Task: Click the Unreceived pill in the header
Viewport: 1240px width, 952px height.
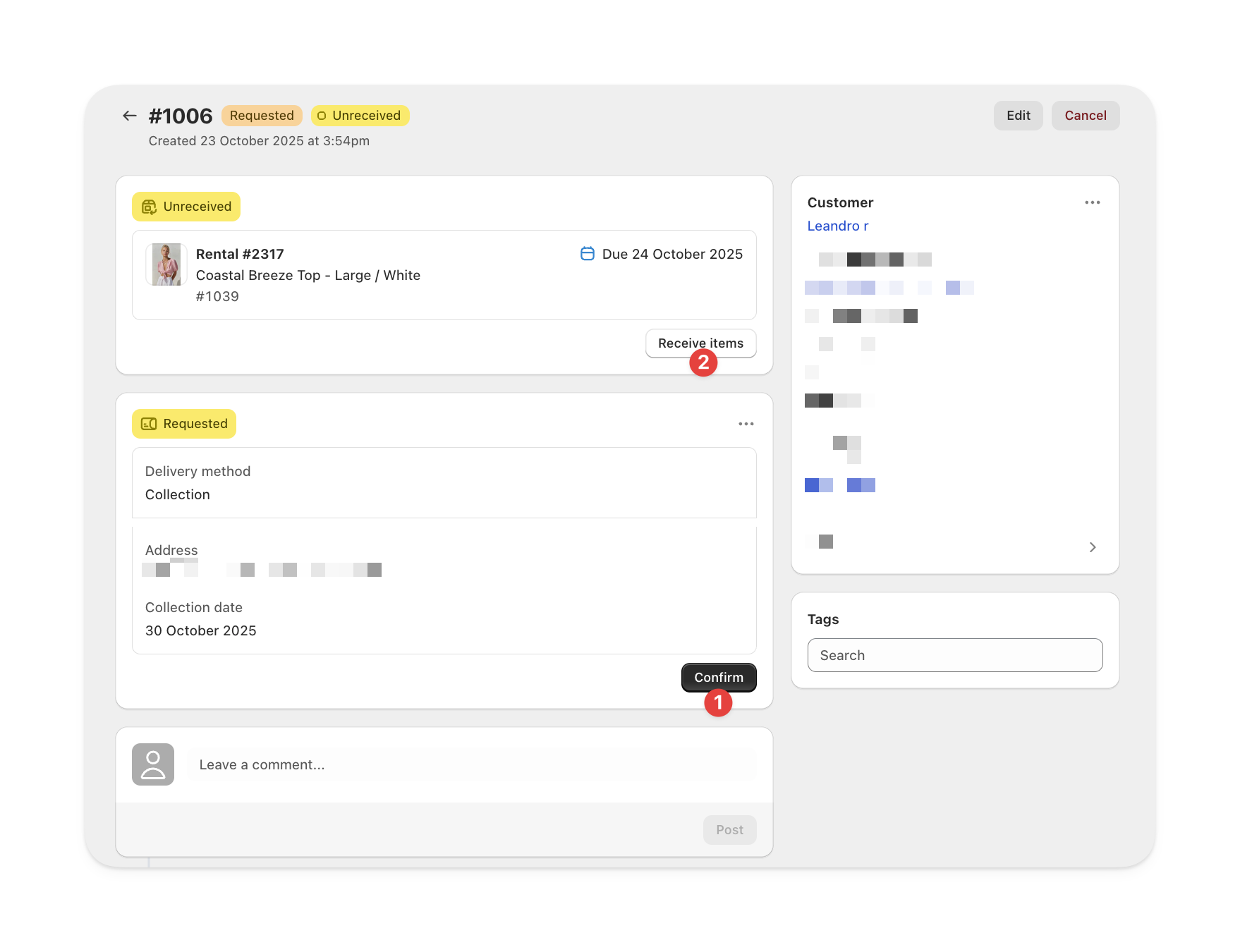Action: point(360,115)
